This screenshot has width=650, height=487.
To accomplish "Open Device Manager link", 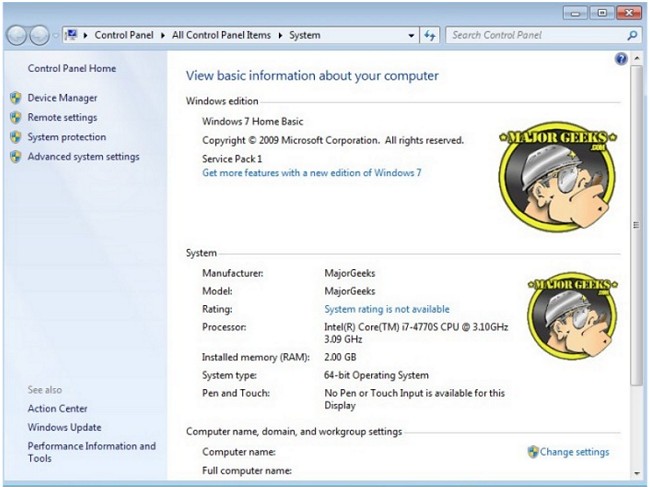I will click(x=62, y=98).
